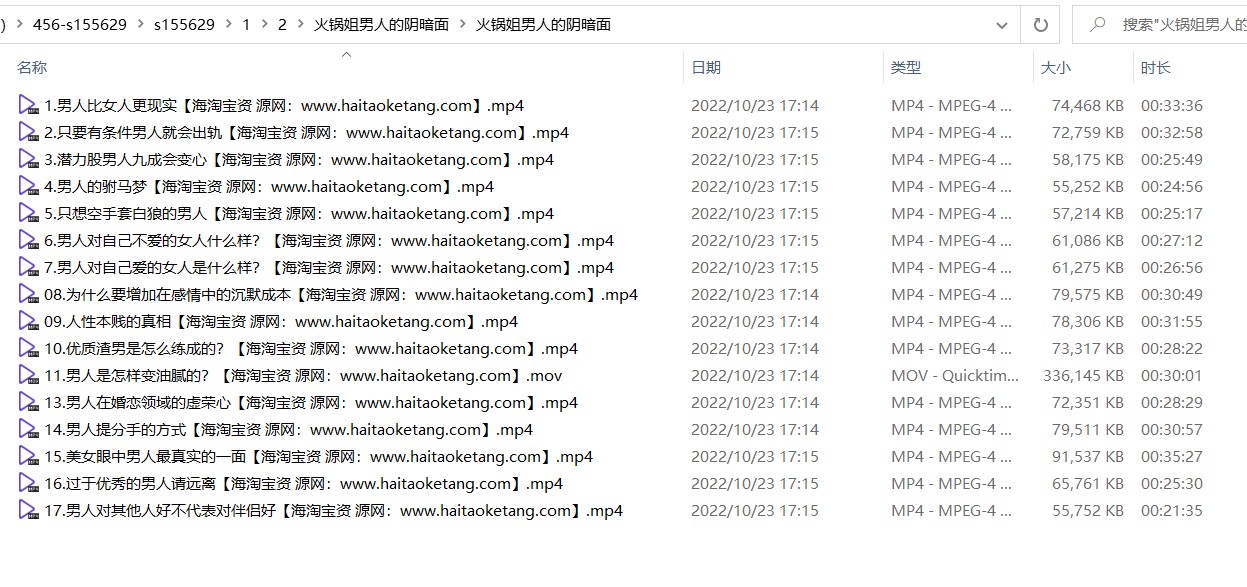Click the refresh button in address bar

click(1040, 25)
